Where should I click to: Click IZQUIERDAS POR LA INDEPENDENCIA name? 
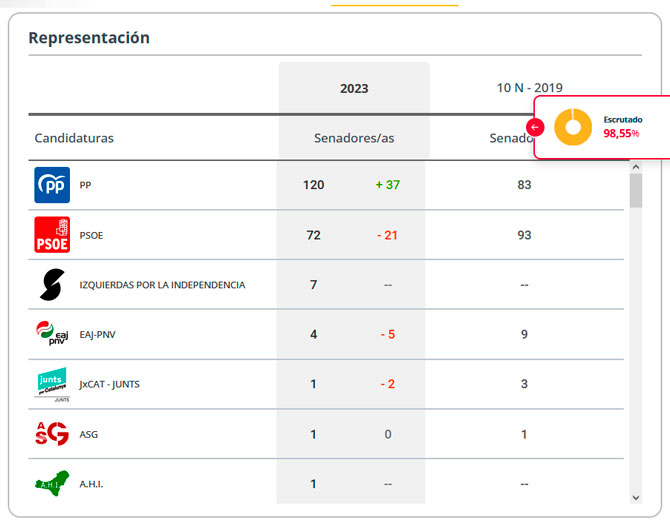[x=162, y=285]
